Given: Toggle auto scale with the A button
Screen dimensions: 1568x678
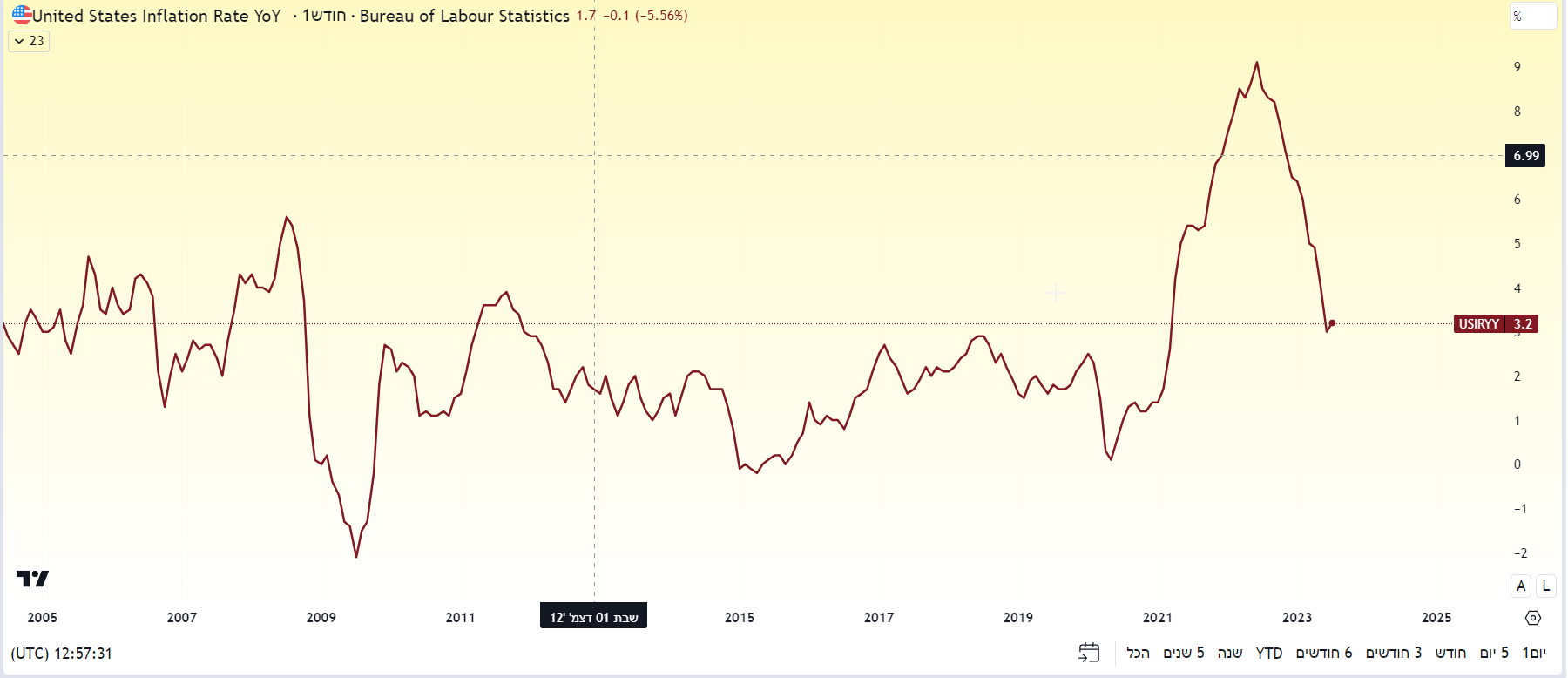Looking at the screenshot, I should [x=1521, y=586].
